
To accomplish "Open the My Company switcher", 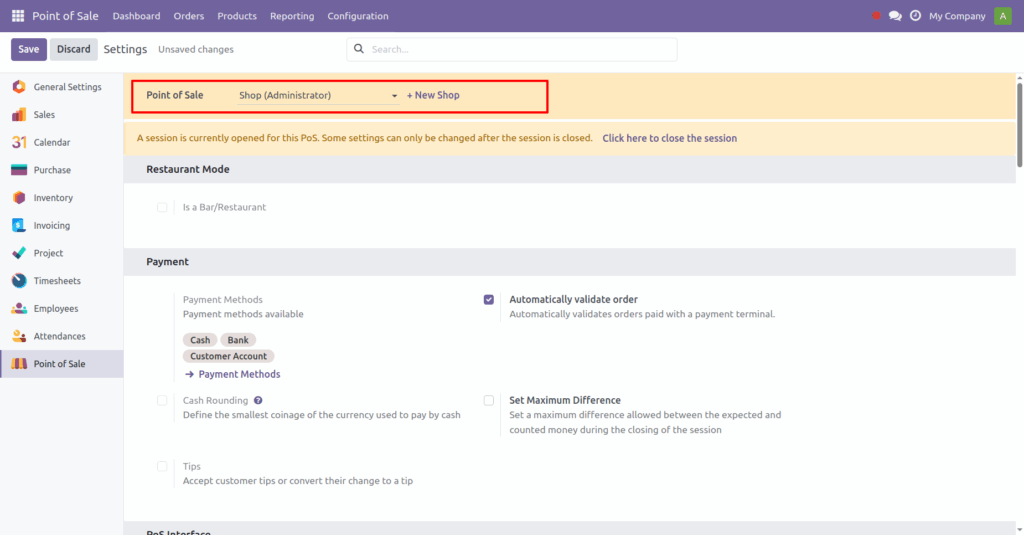I will (x=957, y=16).
